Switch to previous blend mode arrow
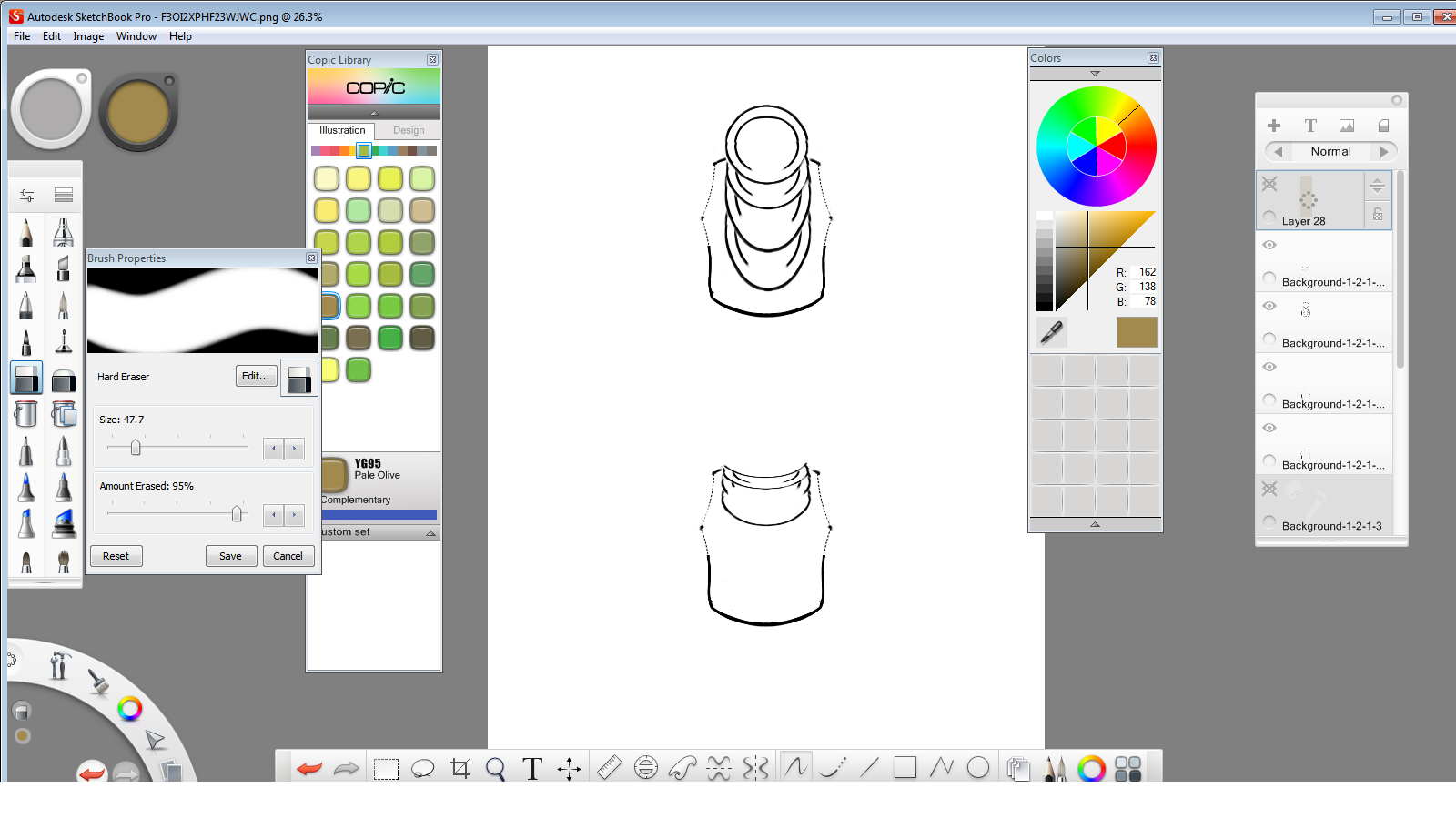 pyautogui.click(x=1278, y=152)
